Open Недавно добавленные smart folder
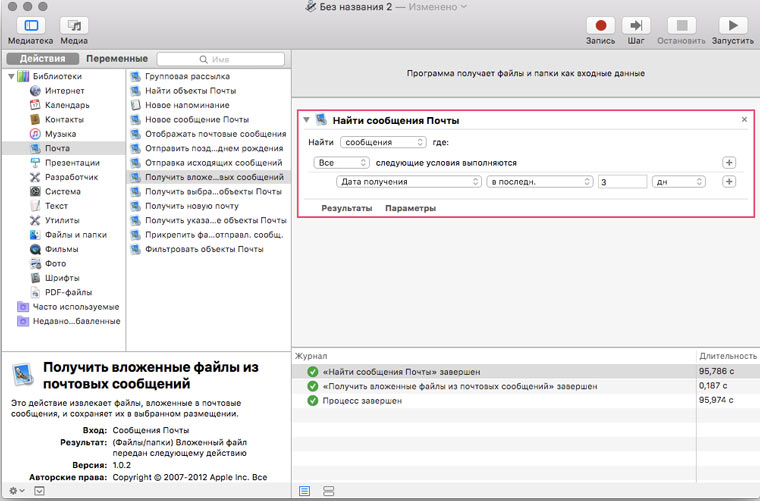 [76, 321]
